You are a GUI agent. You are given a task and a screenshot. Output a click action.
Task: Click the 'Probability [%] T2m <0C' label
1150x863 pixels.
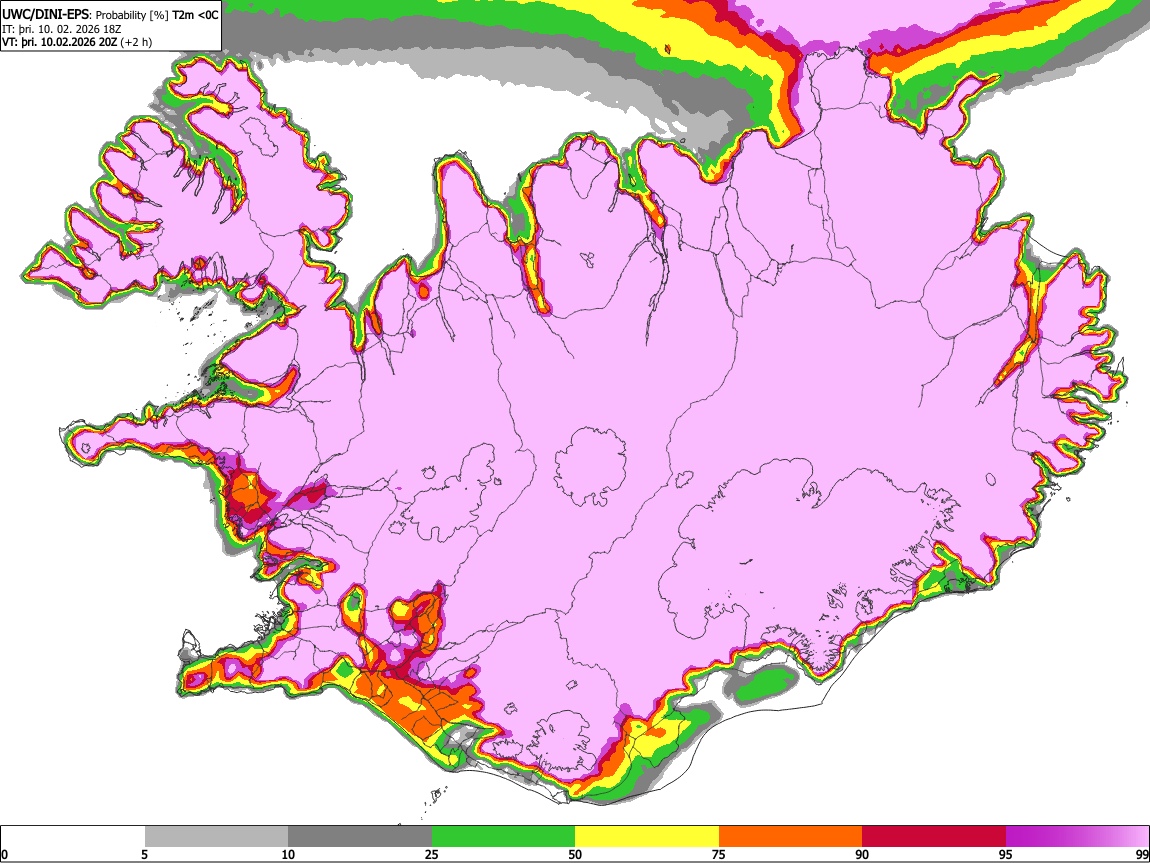[x=158, y=15]
